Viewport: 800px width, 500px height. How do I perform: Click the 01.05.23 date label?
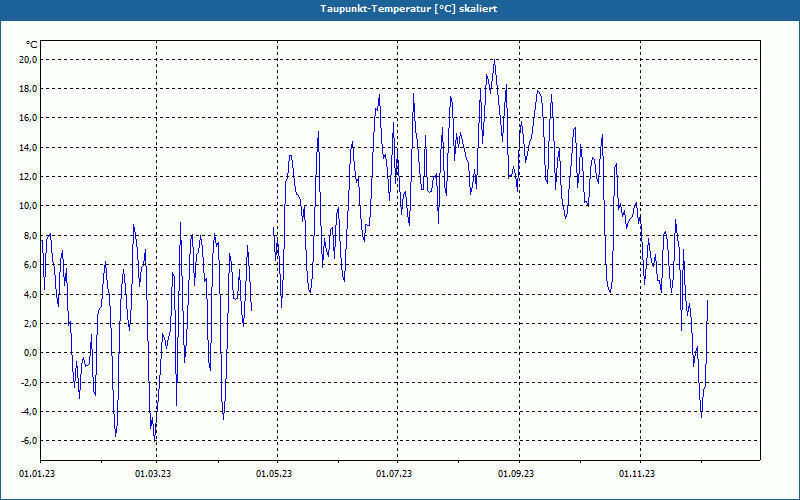[x=274, y=474]
